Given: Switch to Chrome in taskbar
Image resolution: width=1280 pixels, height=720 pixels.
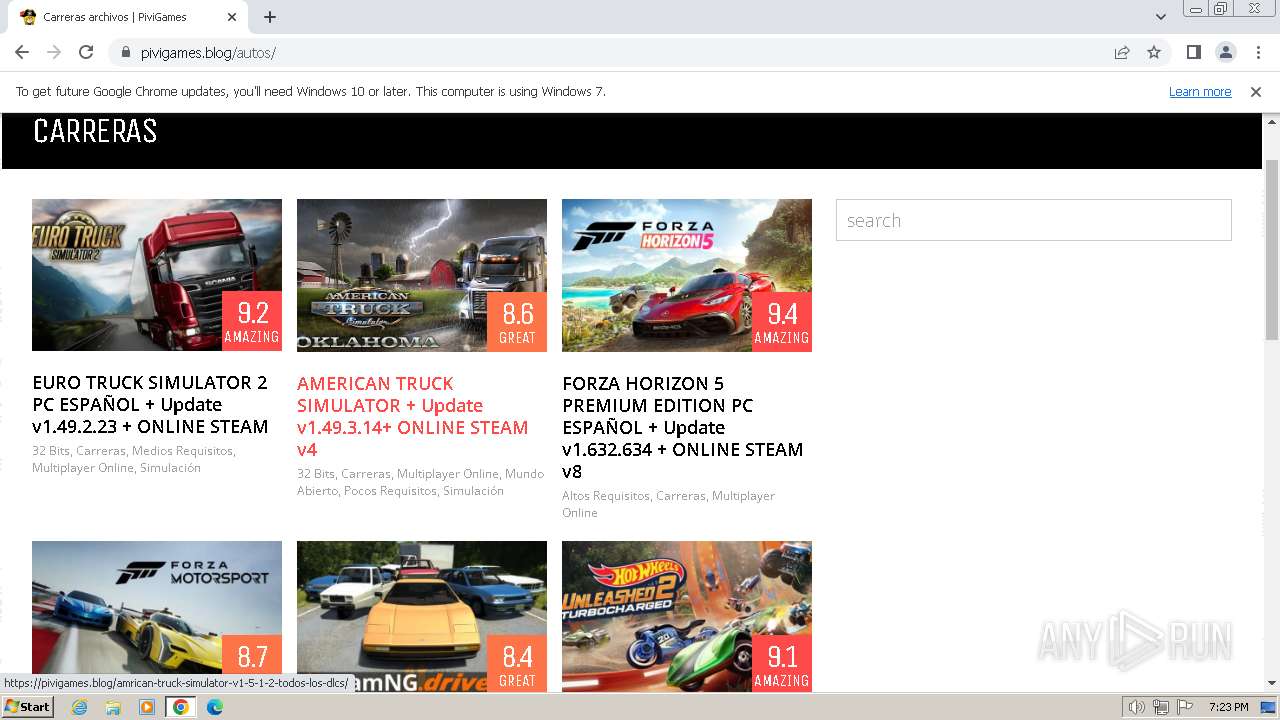Looking at the screenshot, I should click(x=180, y=707).
